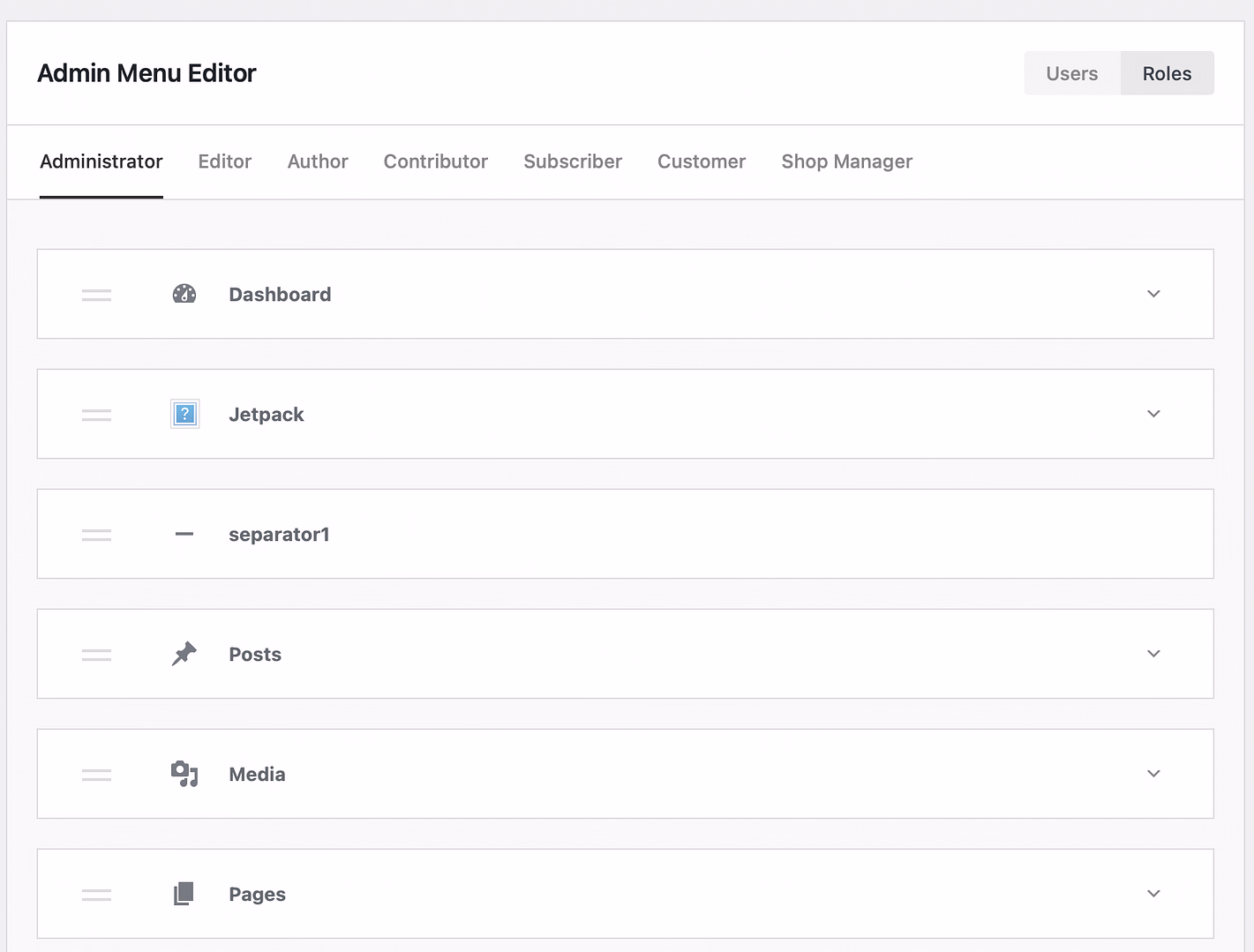Switch to the Editor role tab
1254x952 pixels.
tap(224, 161)
